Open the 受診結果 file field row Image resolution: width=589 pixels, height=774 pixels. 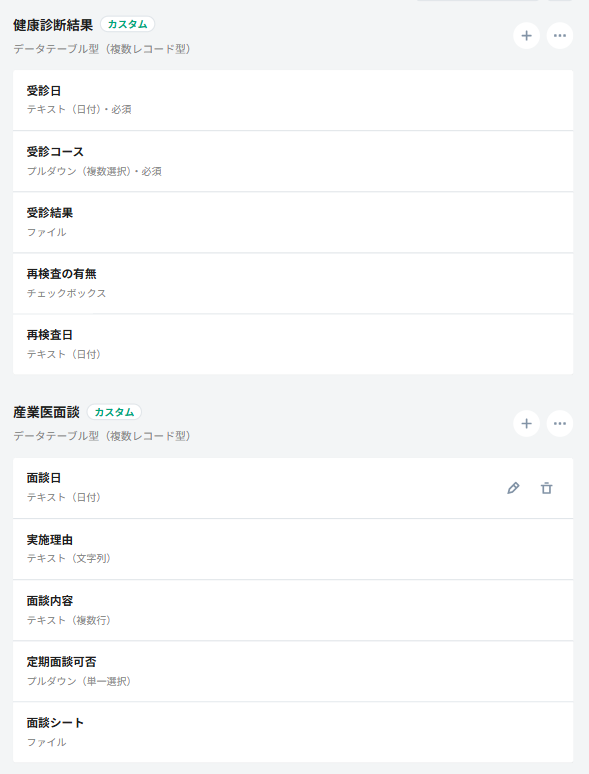[293, 223]
